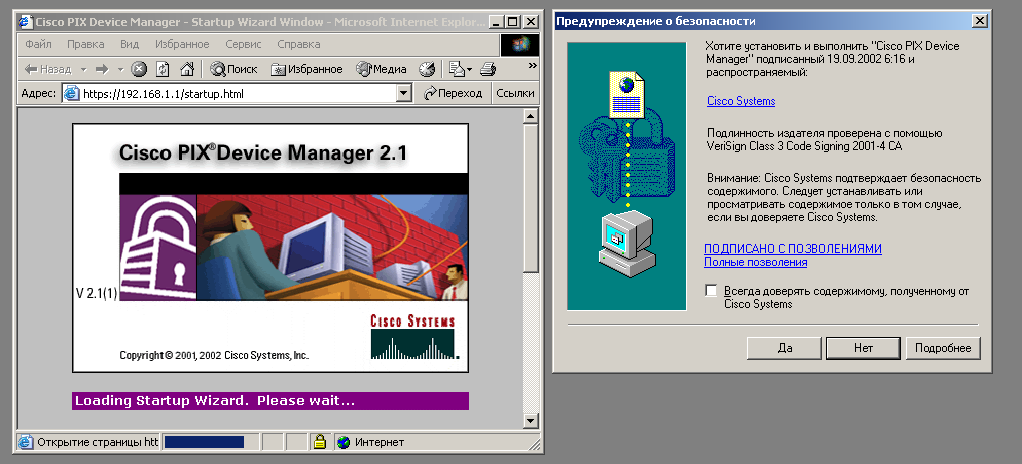Click the certificate document icon in the dialog
Screen dimensions: 1022x464
coord(626,95)
